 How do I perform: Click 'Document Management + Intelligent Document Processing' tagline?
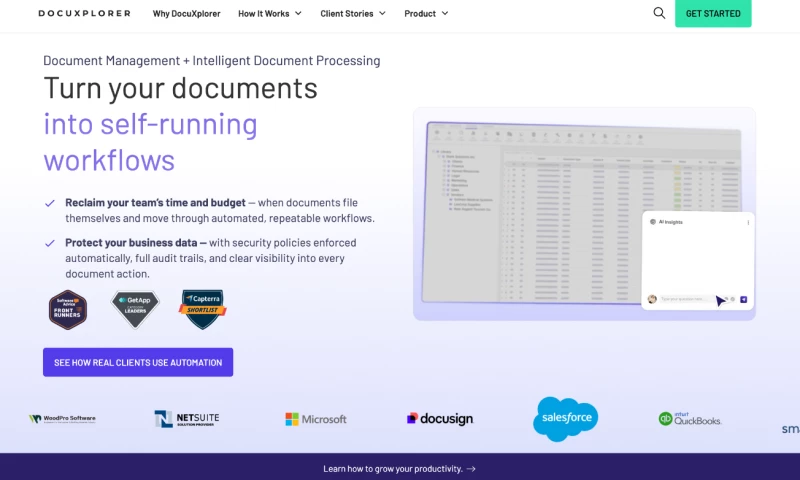[212, 61]
